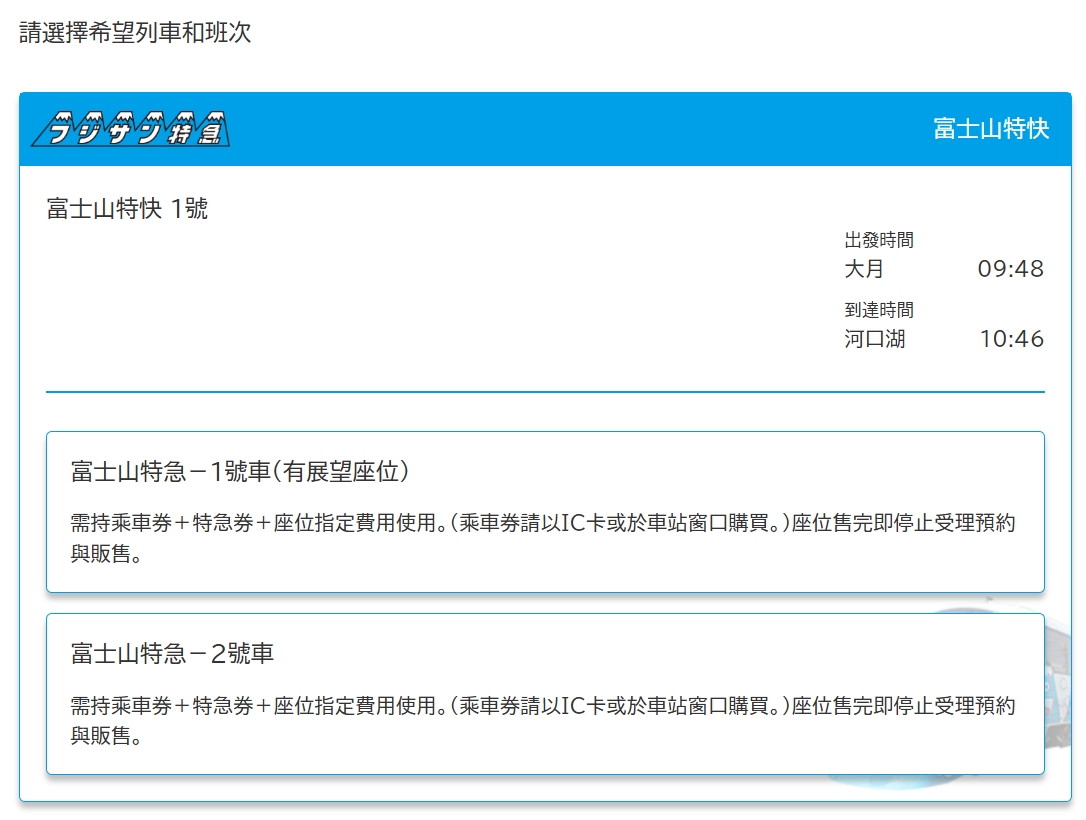Image resolution: width=1086 pixels, height=820 pixels.
Task: Click the 出發時間 label
Action: click(x=878, y=241)
